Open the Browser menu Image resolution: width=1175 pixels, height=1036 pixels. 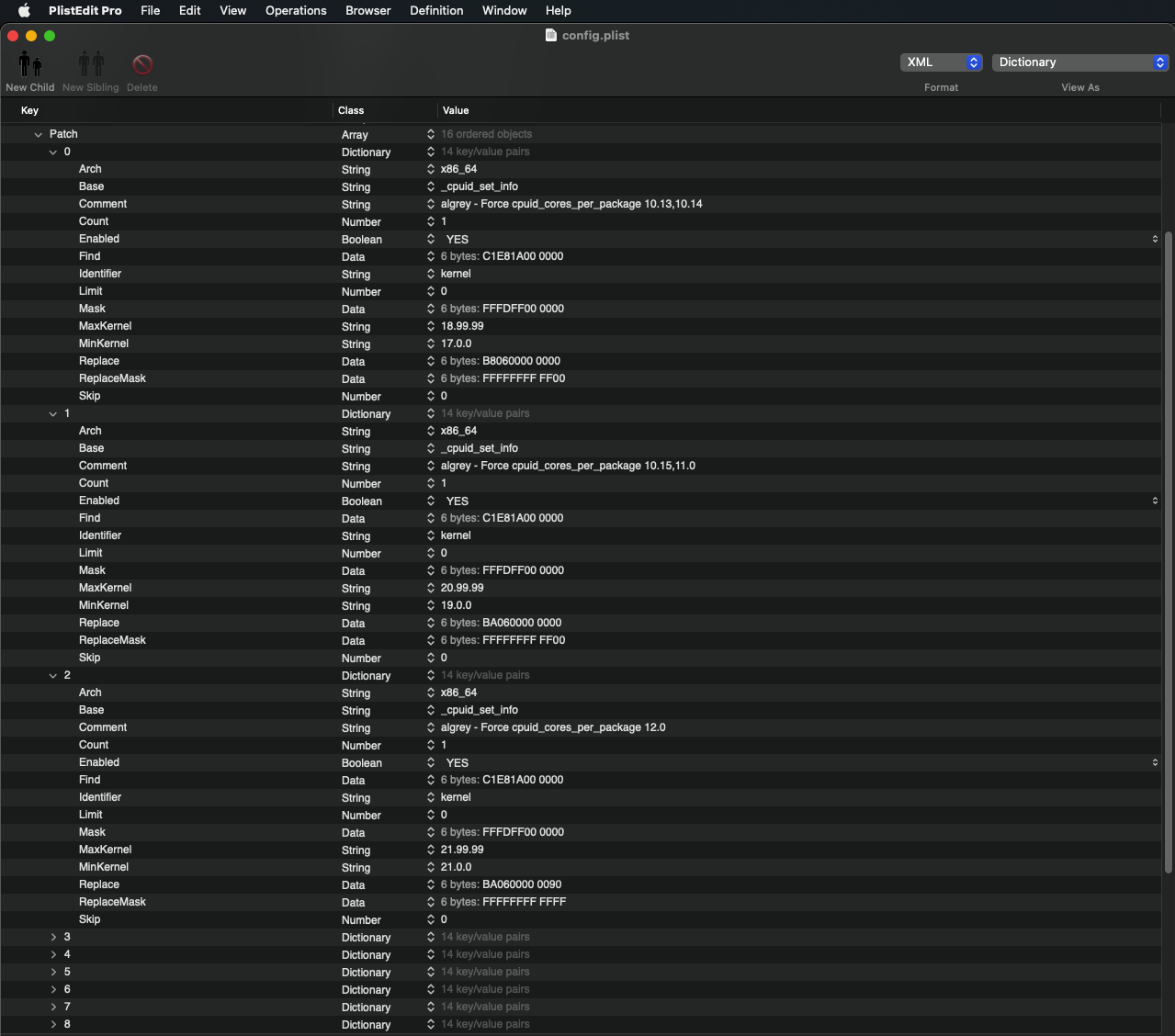coord(368,11)
